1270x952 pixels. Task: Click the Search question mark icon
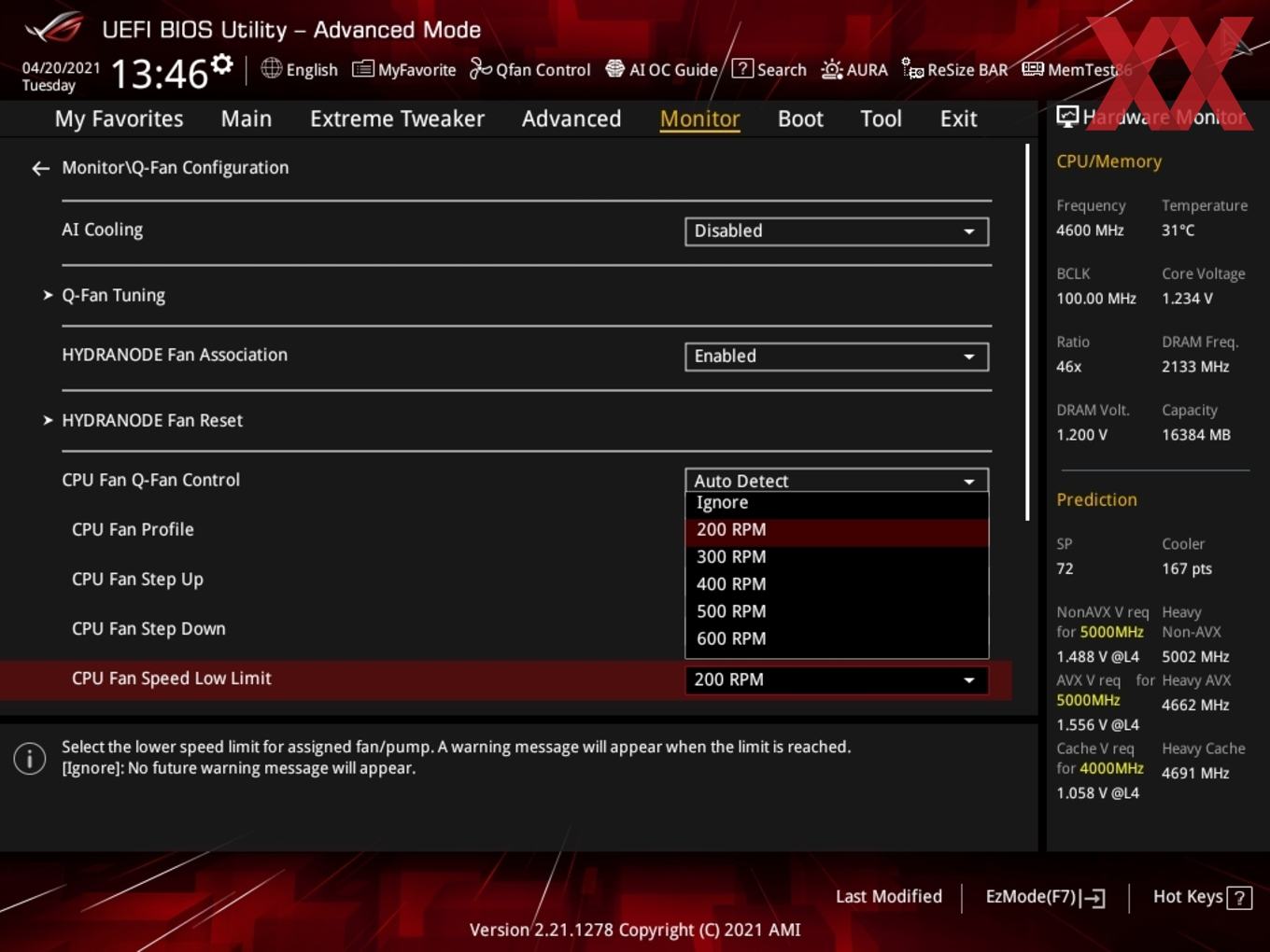(742, 68)
